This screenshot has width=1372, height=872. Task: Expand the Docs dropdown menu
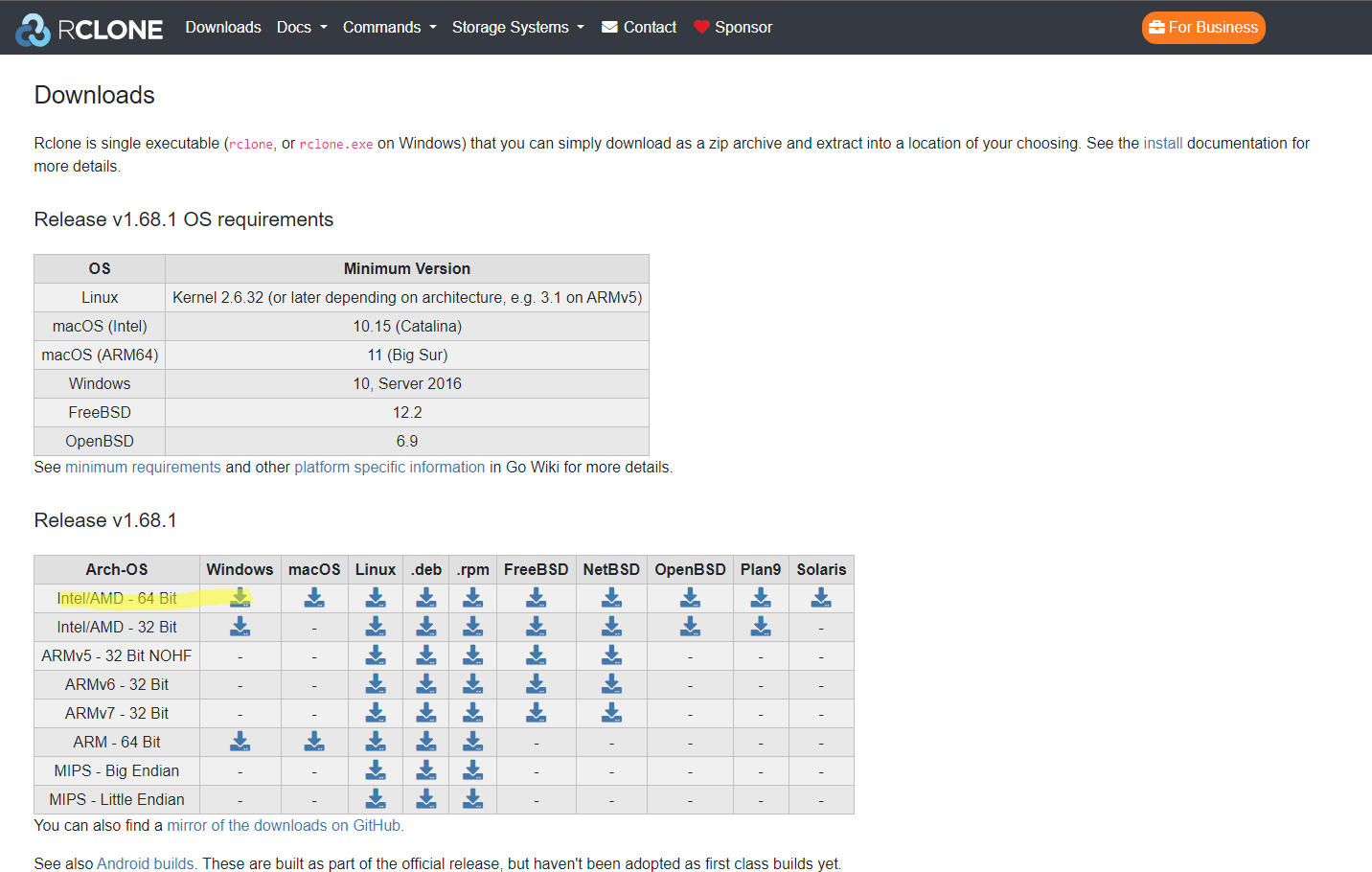(302, 27)
